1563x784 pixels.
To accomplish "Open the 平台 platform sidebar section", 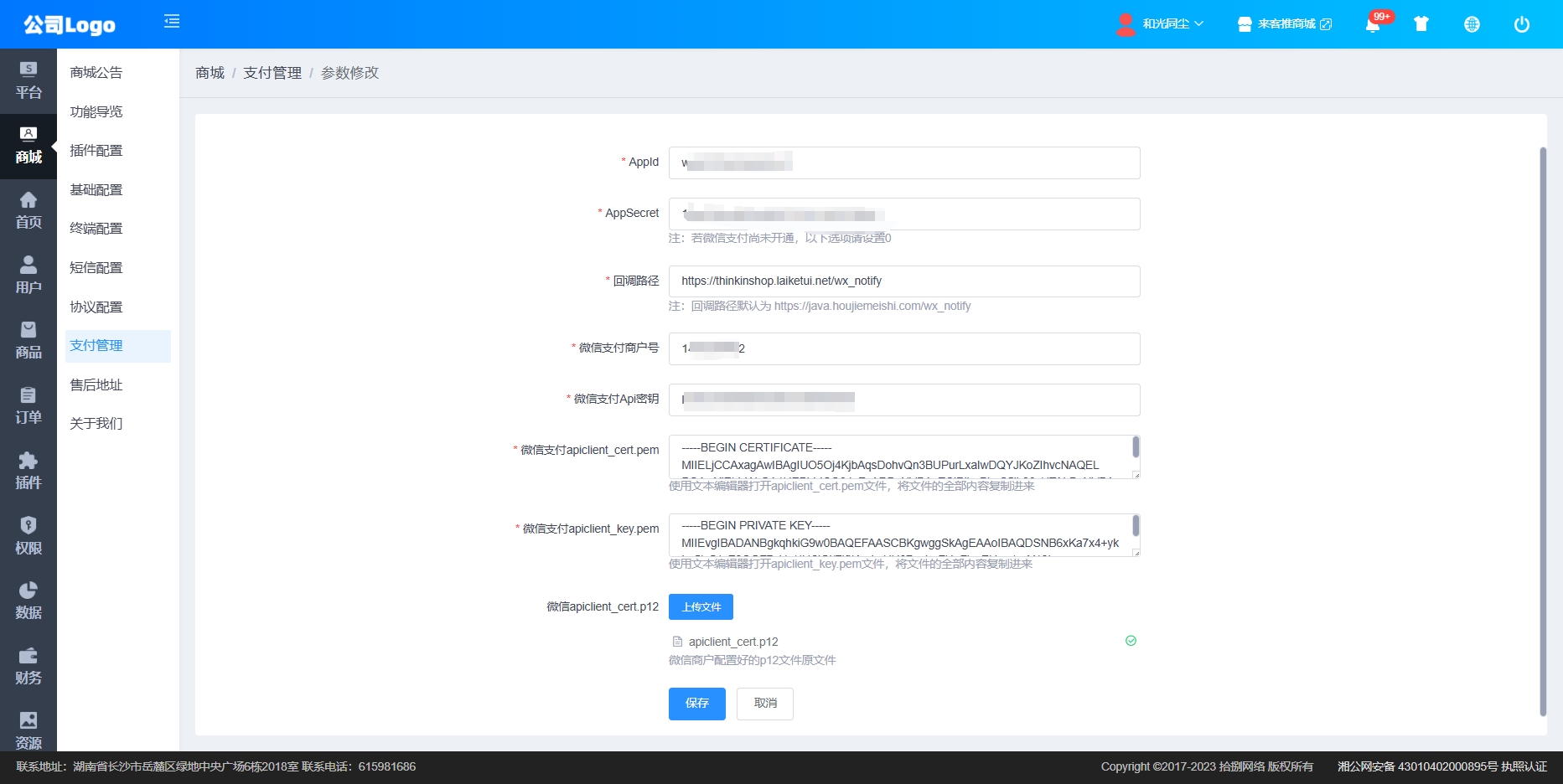I will point(28,80).
